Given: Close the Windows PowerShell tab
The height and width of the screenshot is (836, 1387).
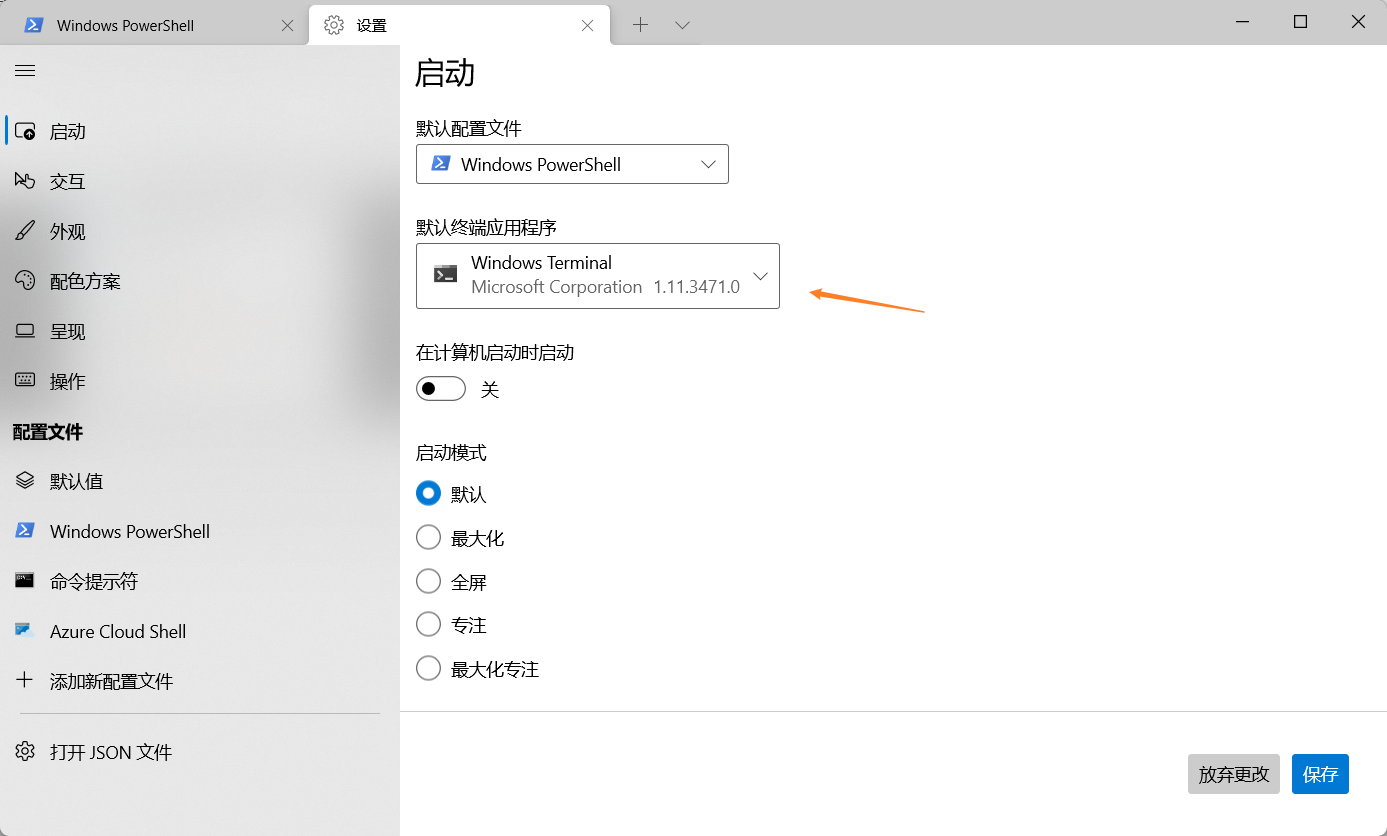Looking at the screenshot, I should pos(288,26).
